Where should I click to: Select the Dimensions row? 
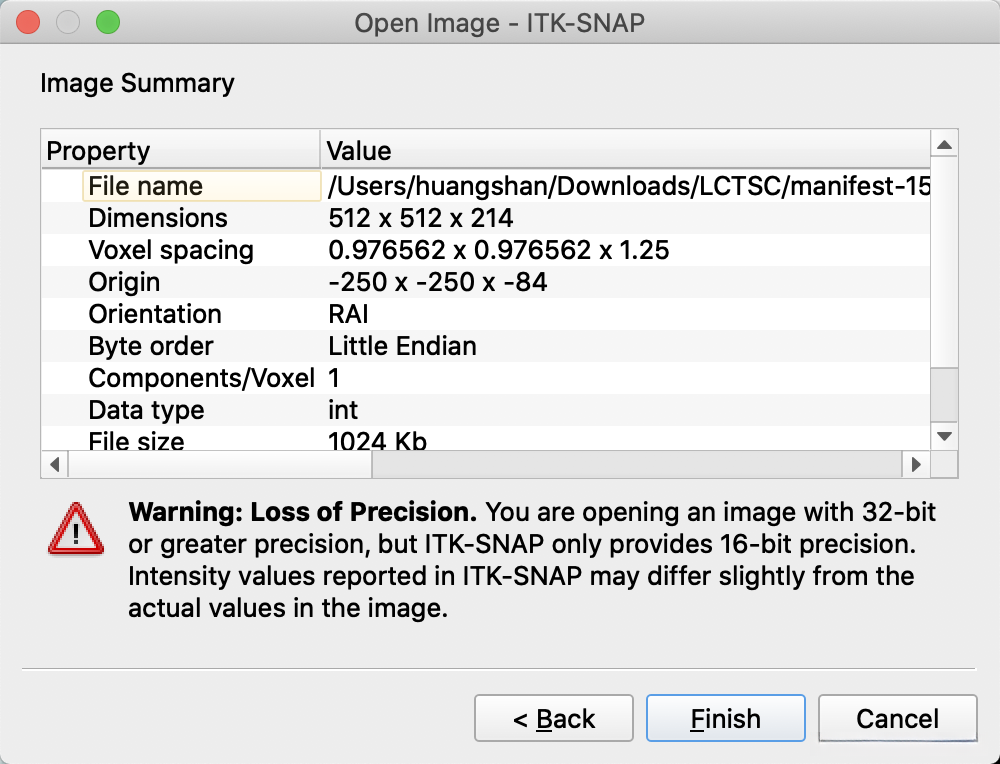point(158,218)
